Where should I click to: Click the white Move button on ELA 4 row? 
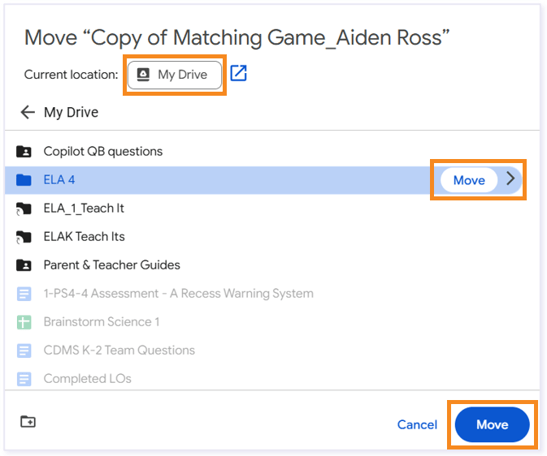click(469, 180)
